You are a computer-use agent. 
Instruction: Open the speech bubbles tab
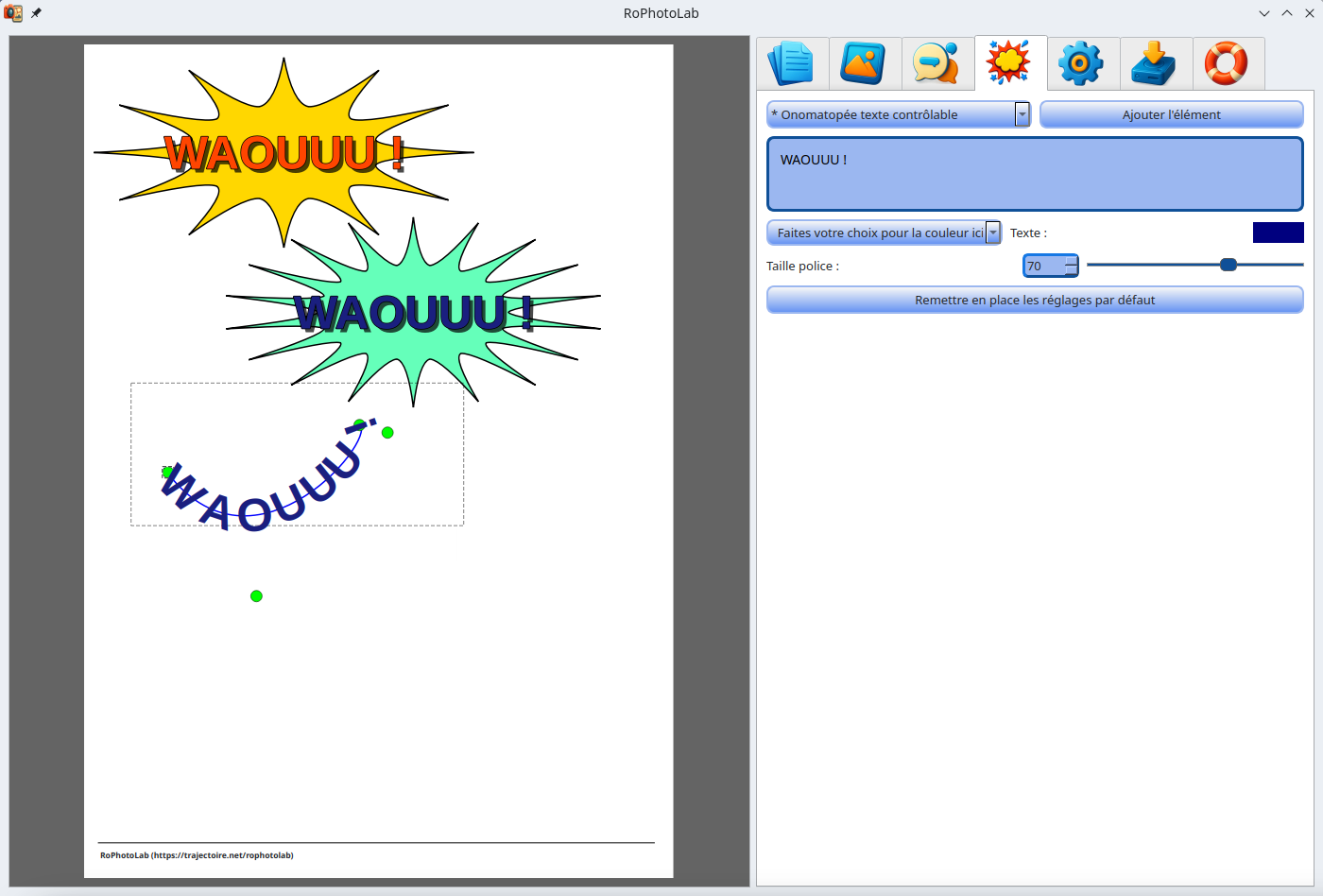(937, 63)
